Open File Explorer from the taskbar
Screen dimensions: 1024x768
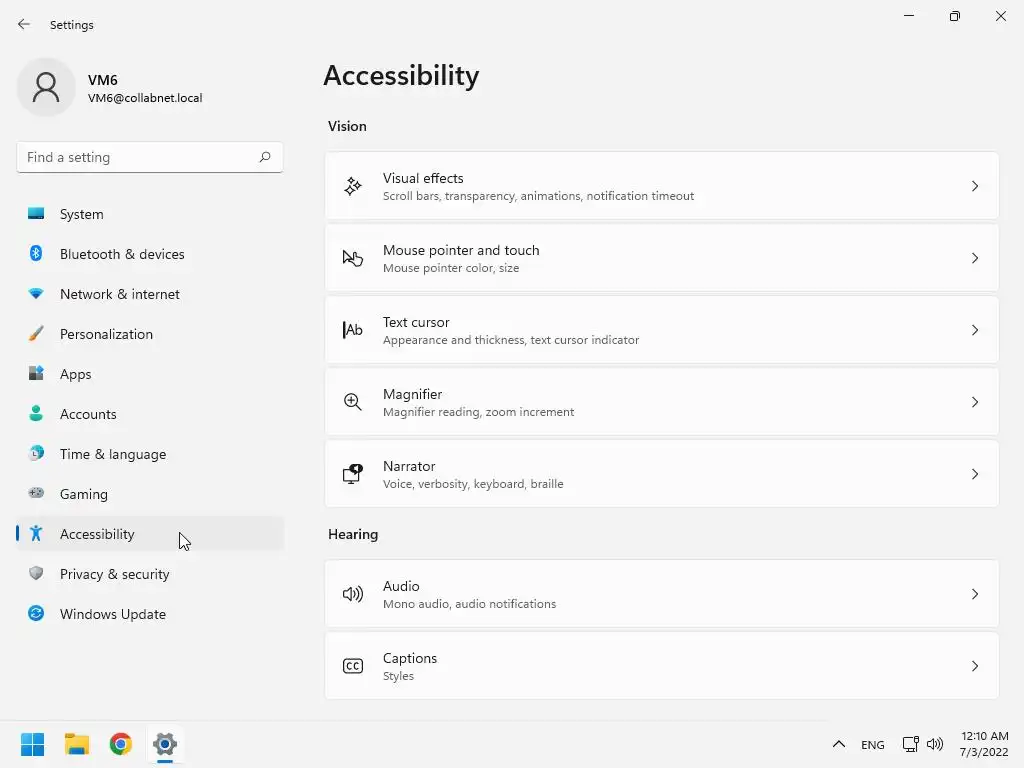pyautogui.click(x=77, y=744)
